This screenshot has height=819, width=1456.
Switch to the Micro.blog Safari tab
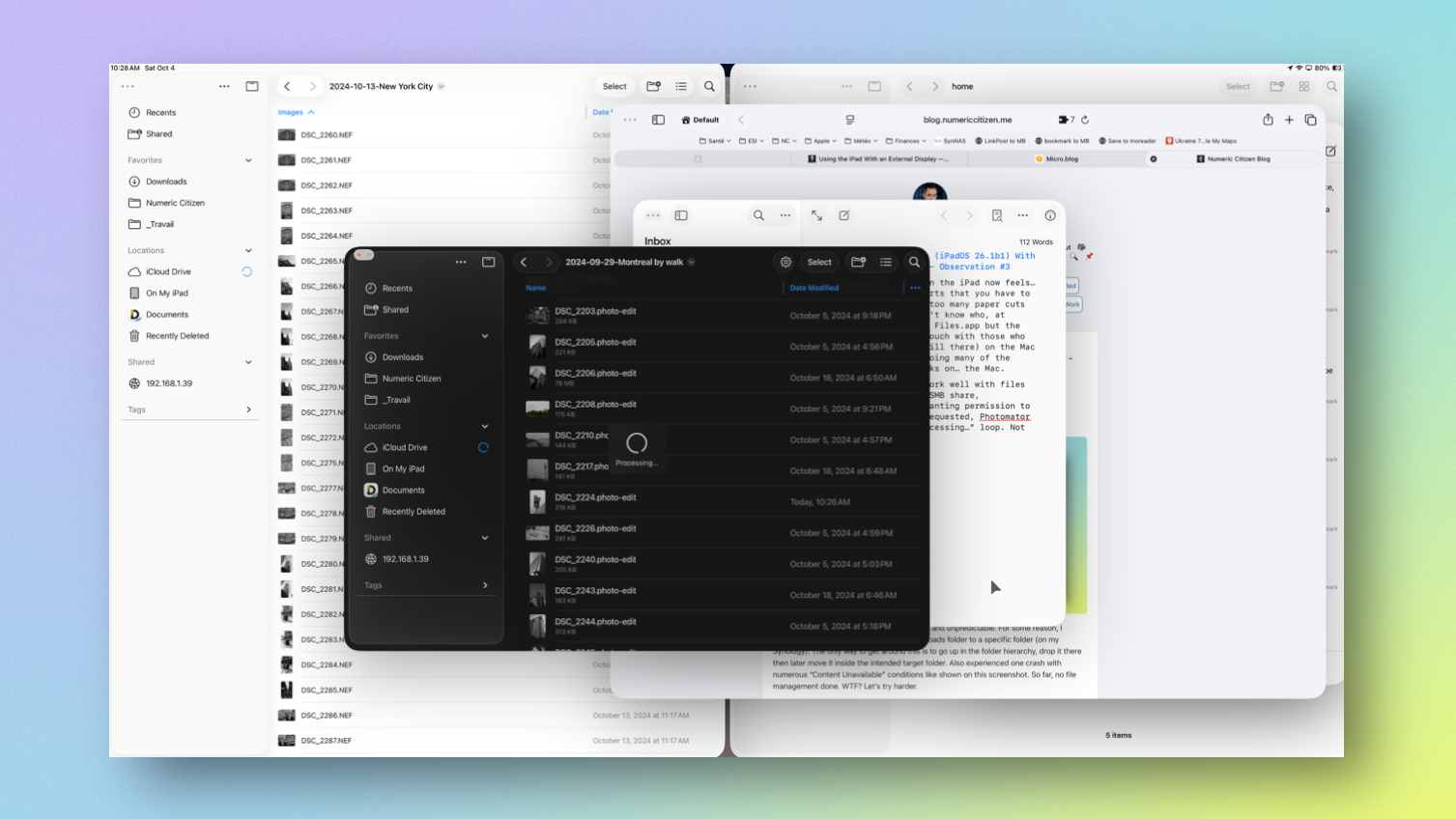[x=1062, y=158]
